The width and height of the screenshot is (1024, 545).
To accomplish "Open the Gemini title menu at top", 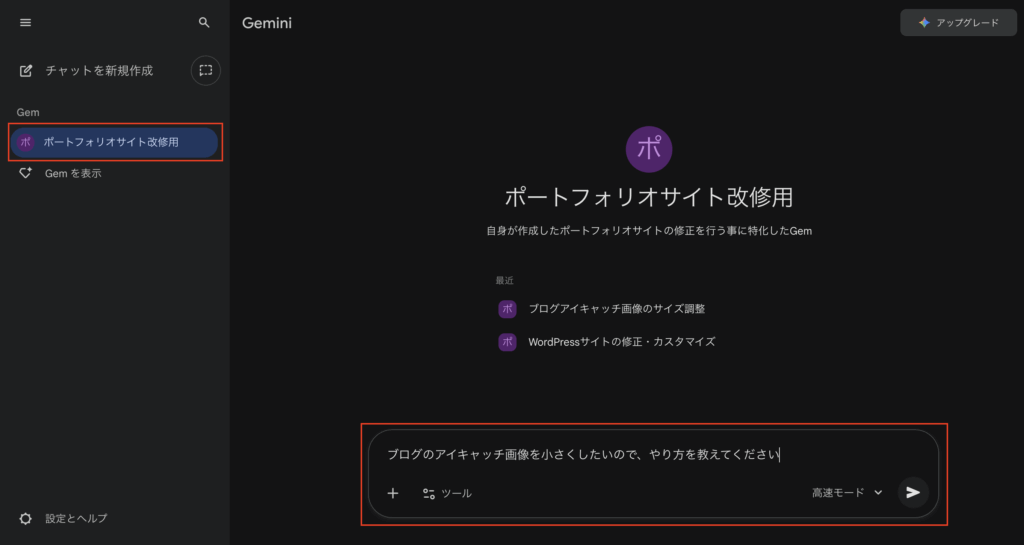I will click(x=267, y=23).
